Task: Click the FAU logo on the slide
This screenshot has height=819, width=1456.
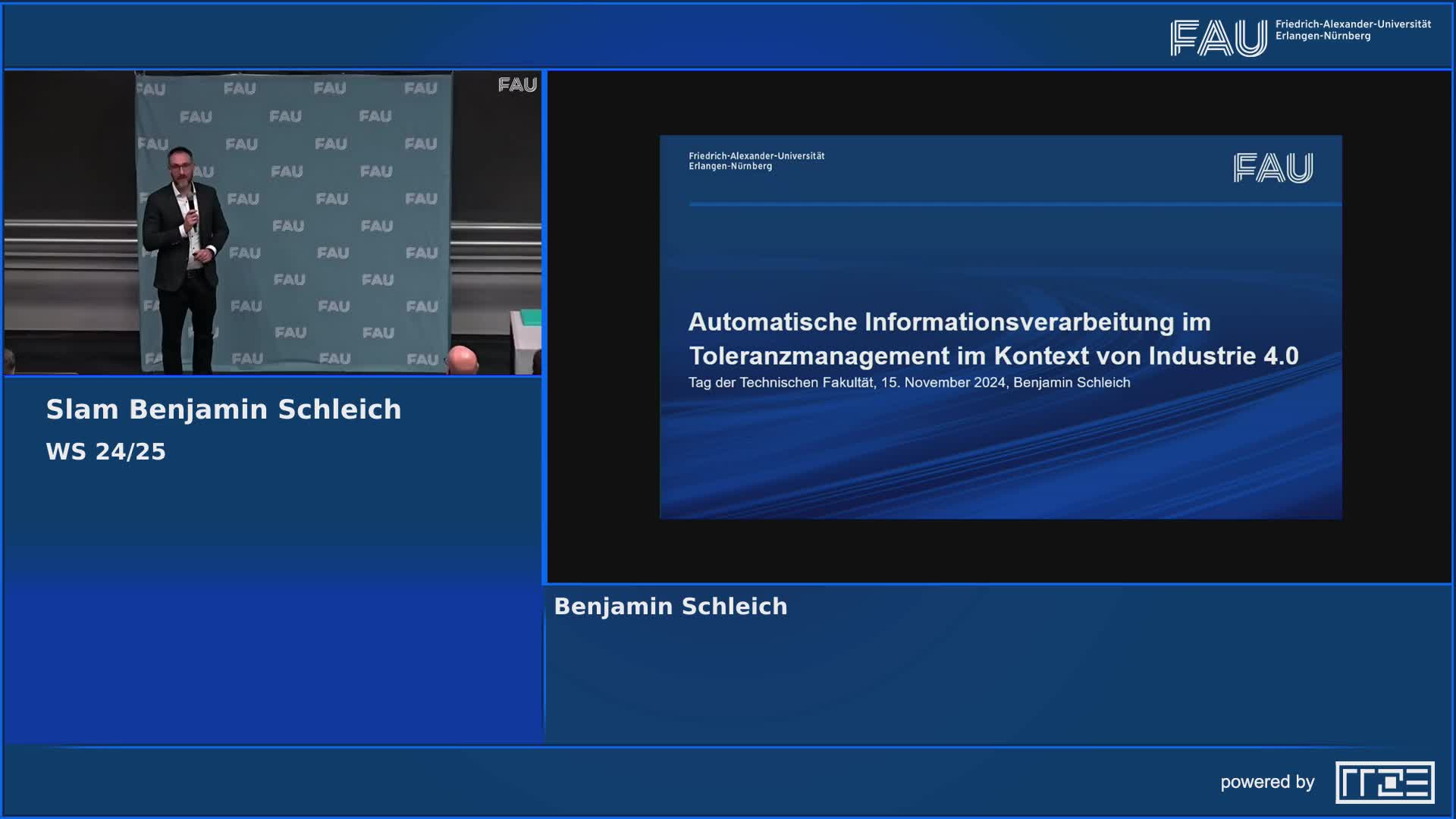Action: (1272, 168)
